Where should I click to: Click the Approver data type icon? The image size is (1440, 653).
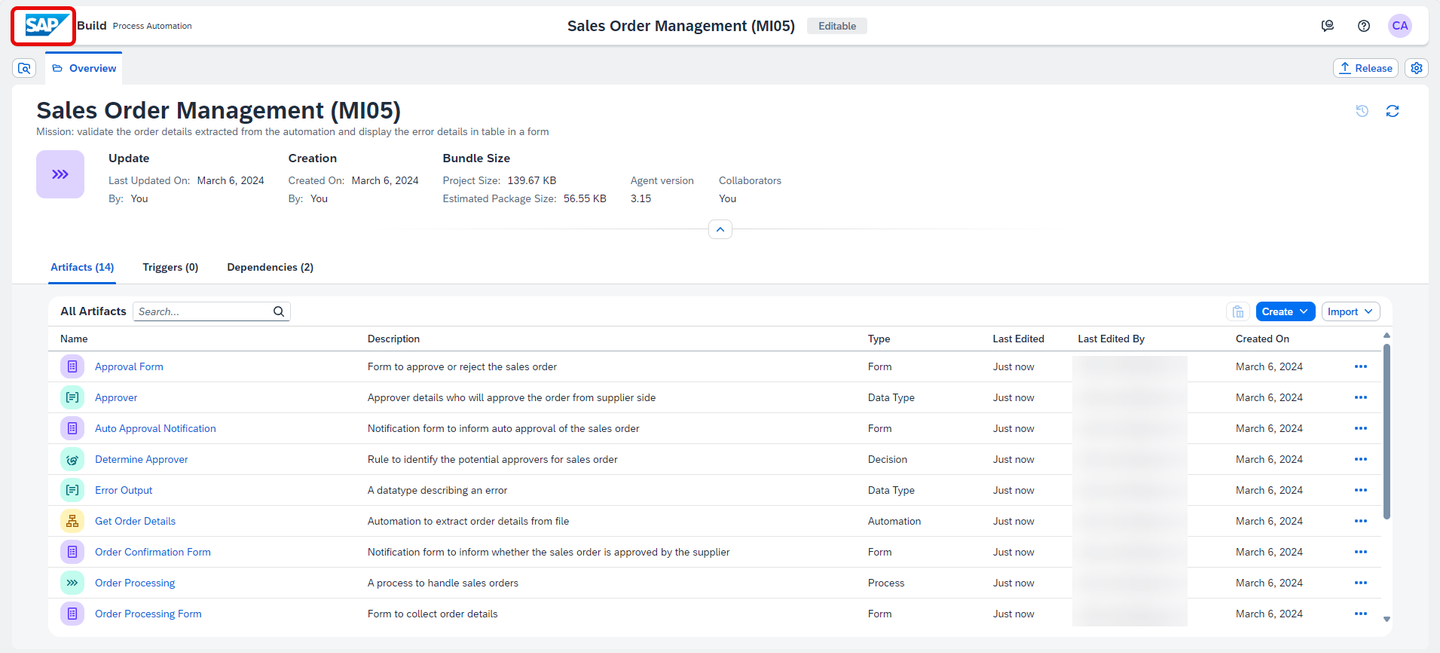pyautogui.click(x=72, y=398)
